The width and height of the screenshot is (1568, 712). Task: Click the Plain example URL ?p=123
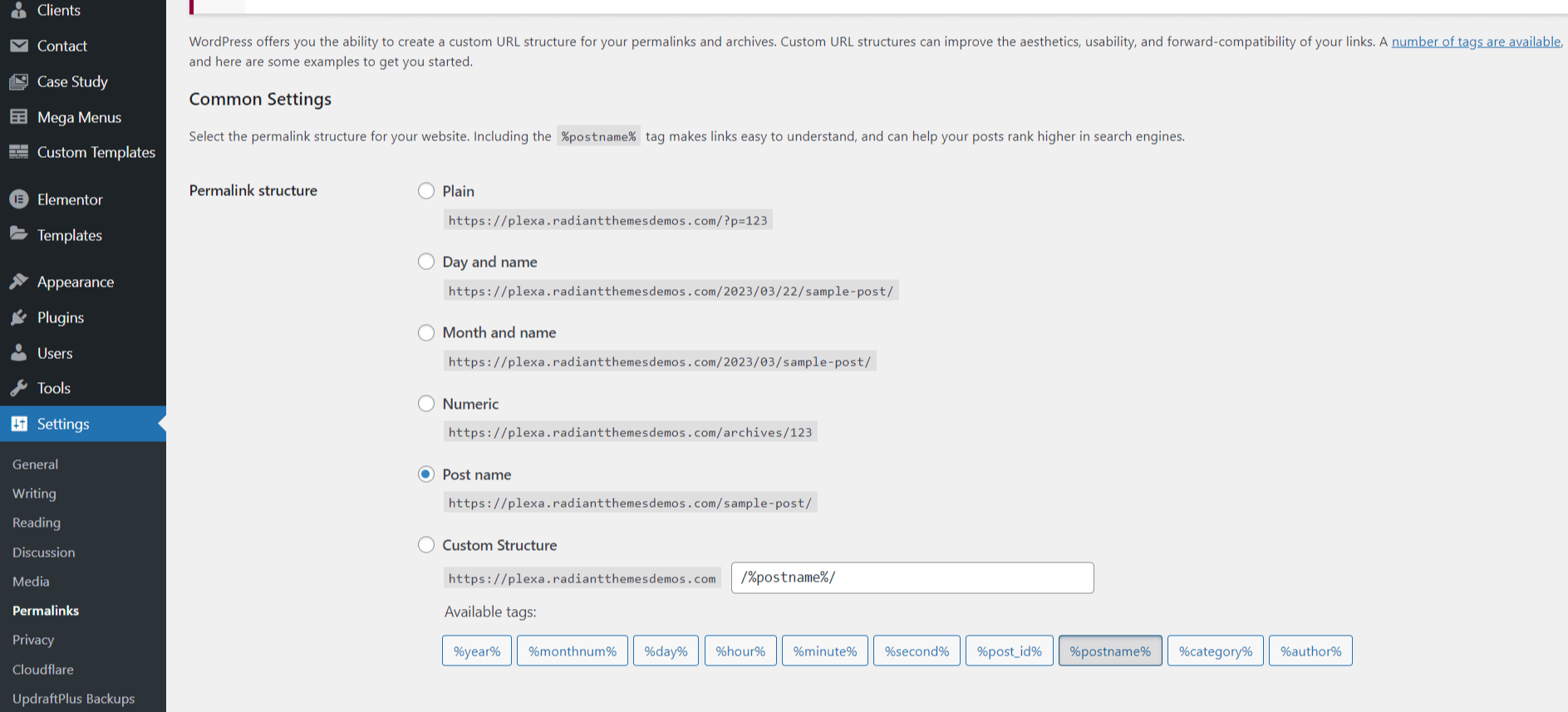[608, 220]
